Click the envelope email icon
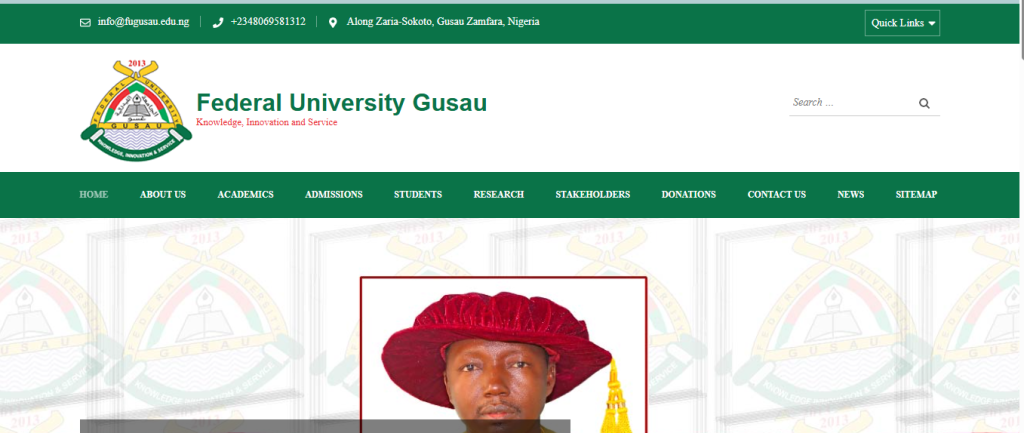The height and width of the screenshot is (433, 1024). click(85, 23)
